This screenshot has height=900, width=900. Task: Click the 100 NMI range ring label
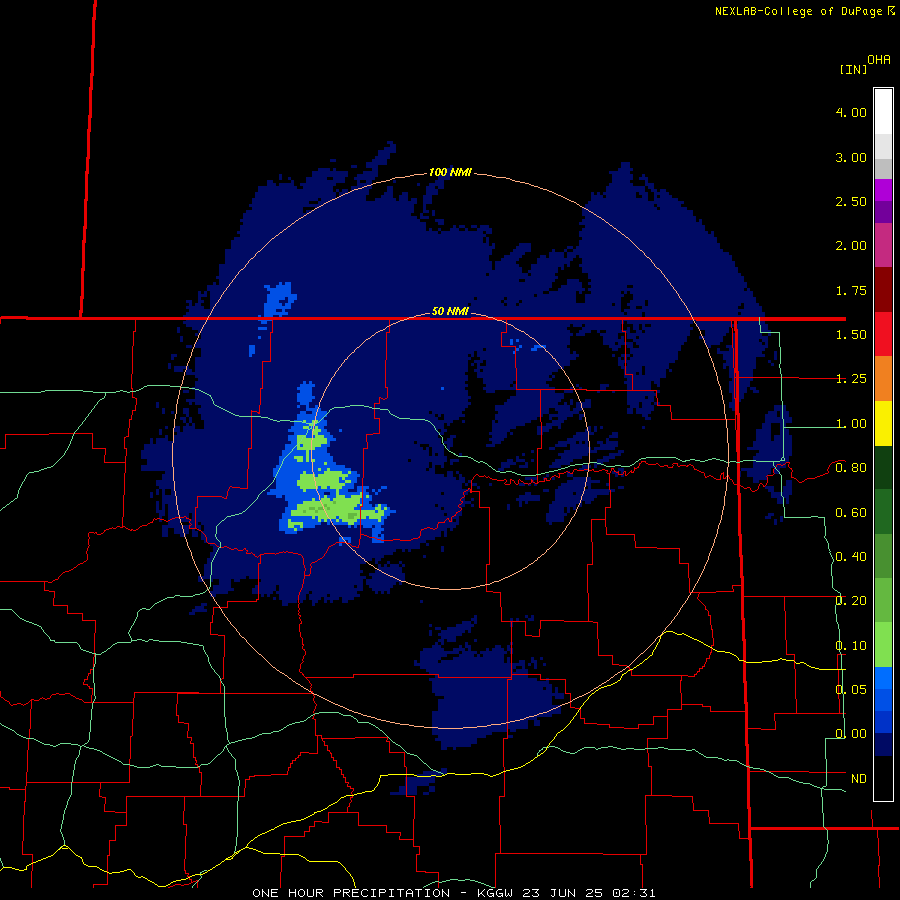(x=450, y=172)
